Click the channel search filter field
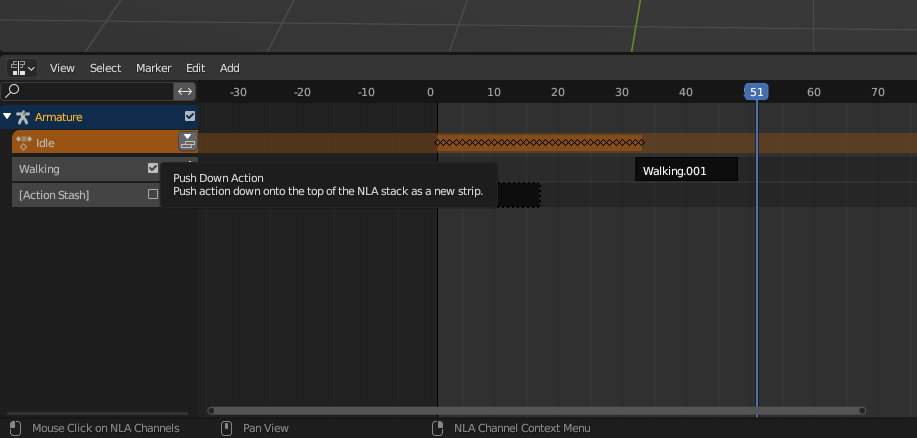Viewport: 917px width, 438px height. pyautogui.click(x=88, y=91)
